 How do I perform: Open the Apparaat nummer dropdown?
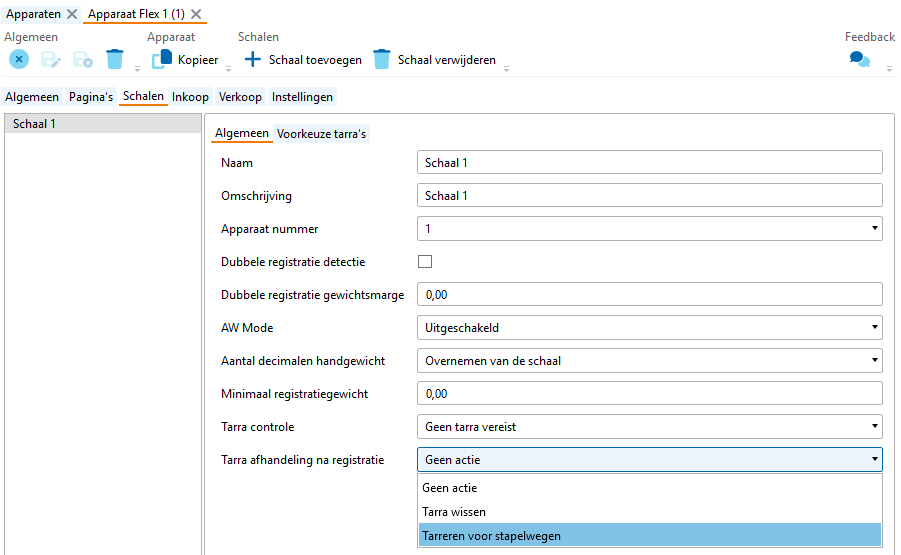click(x=874, y=228)
